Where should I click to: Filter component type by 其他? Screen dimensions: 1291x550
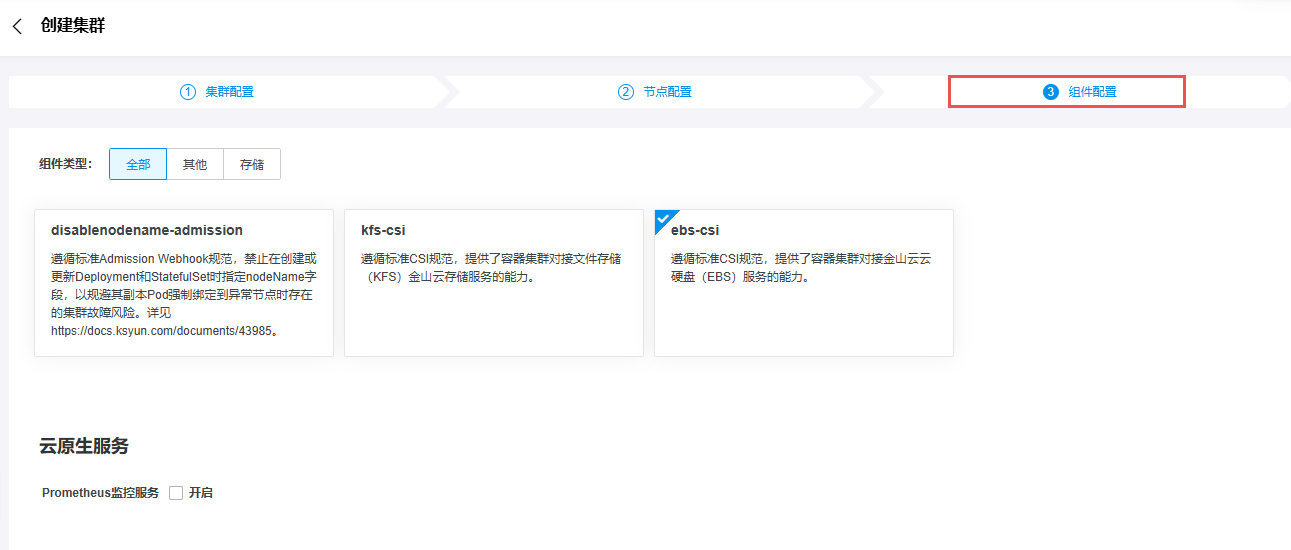pos(195,165)
